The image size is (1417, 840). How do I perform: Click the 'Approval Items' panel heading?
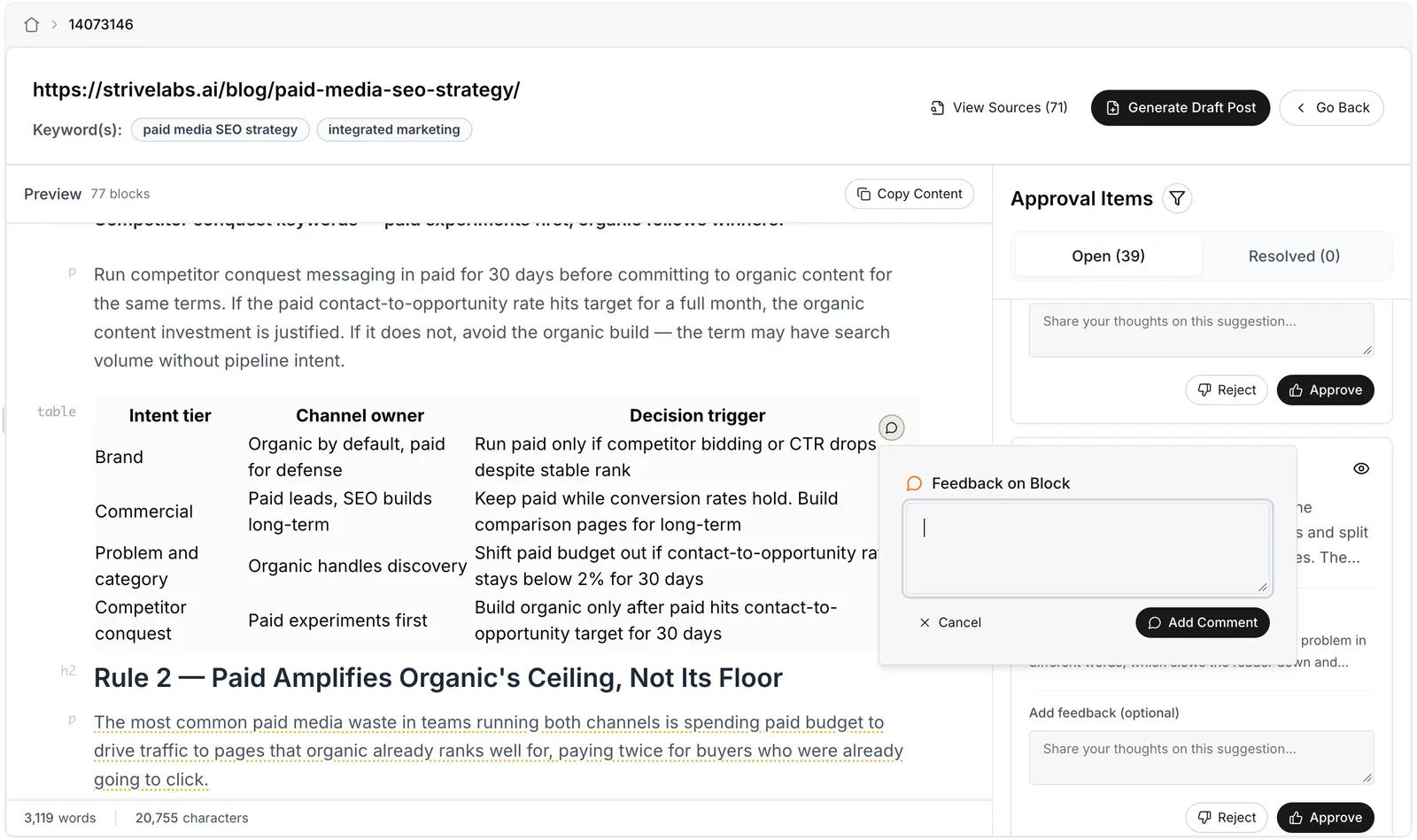(1081, 199)
